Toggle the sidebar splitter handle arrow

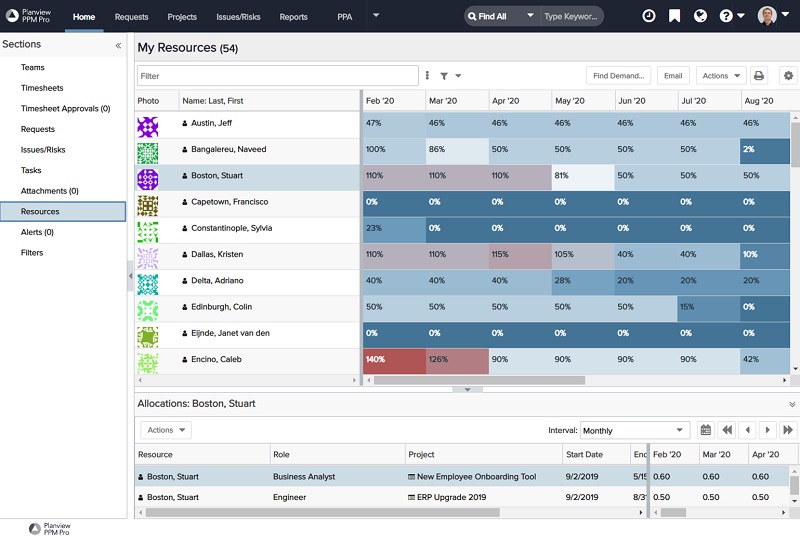point(130,276)
